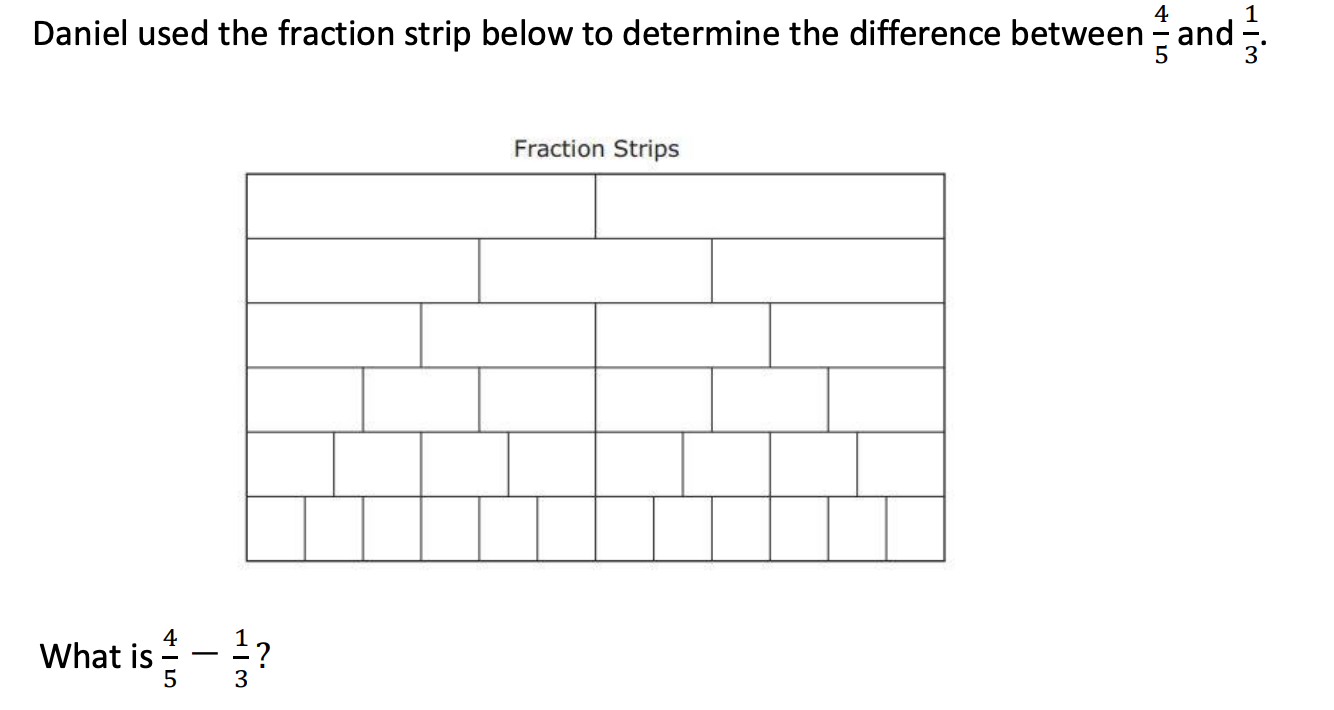
Task: Click the rightmost piece of the thirds strip
Action: (x=828, y=270)
